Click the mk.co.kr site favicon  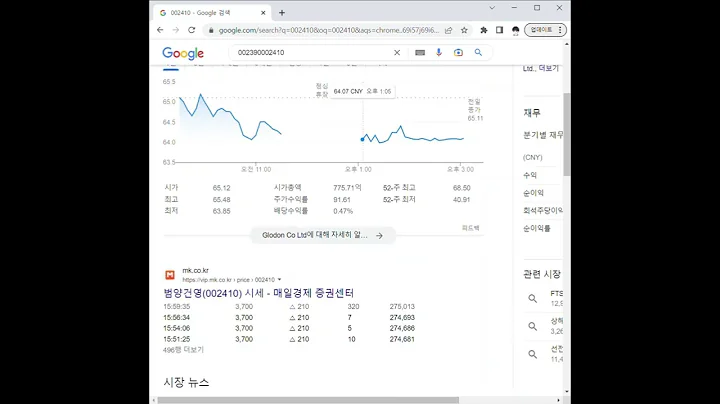coord(170,275)
